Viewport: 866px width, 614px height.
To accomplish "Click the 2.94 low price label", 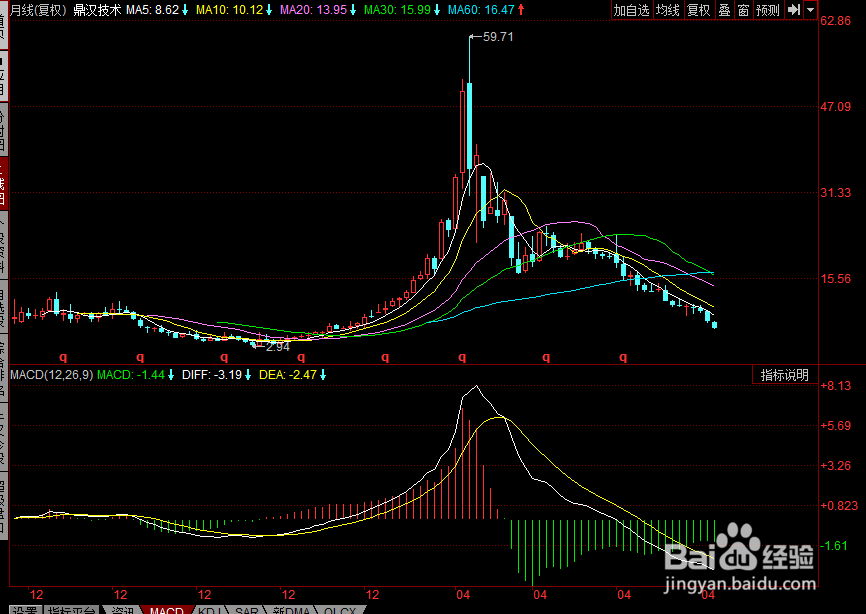I will coord(278,347).
